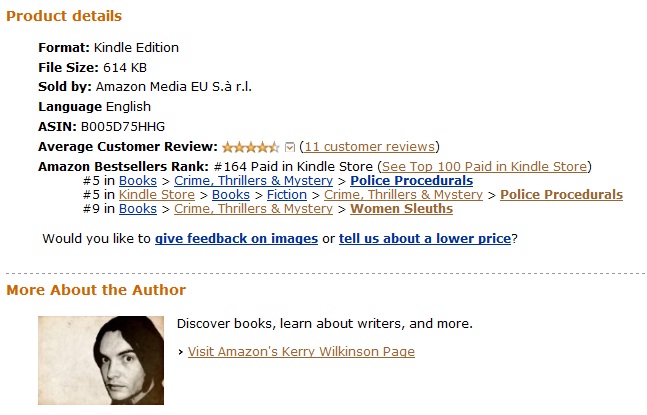
Task: Expand the rating breakdown arrow beside the stars
Action: (290, 147)
